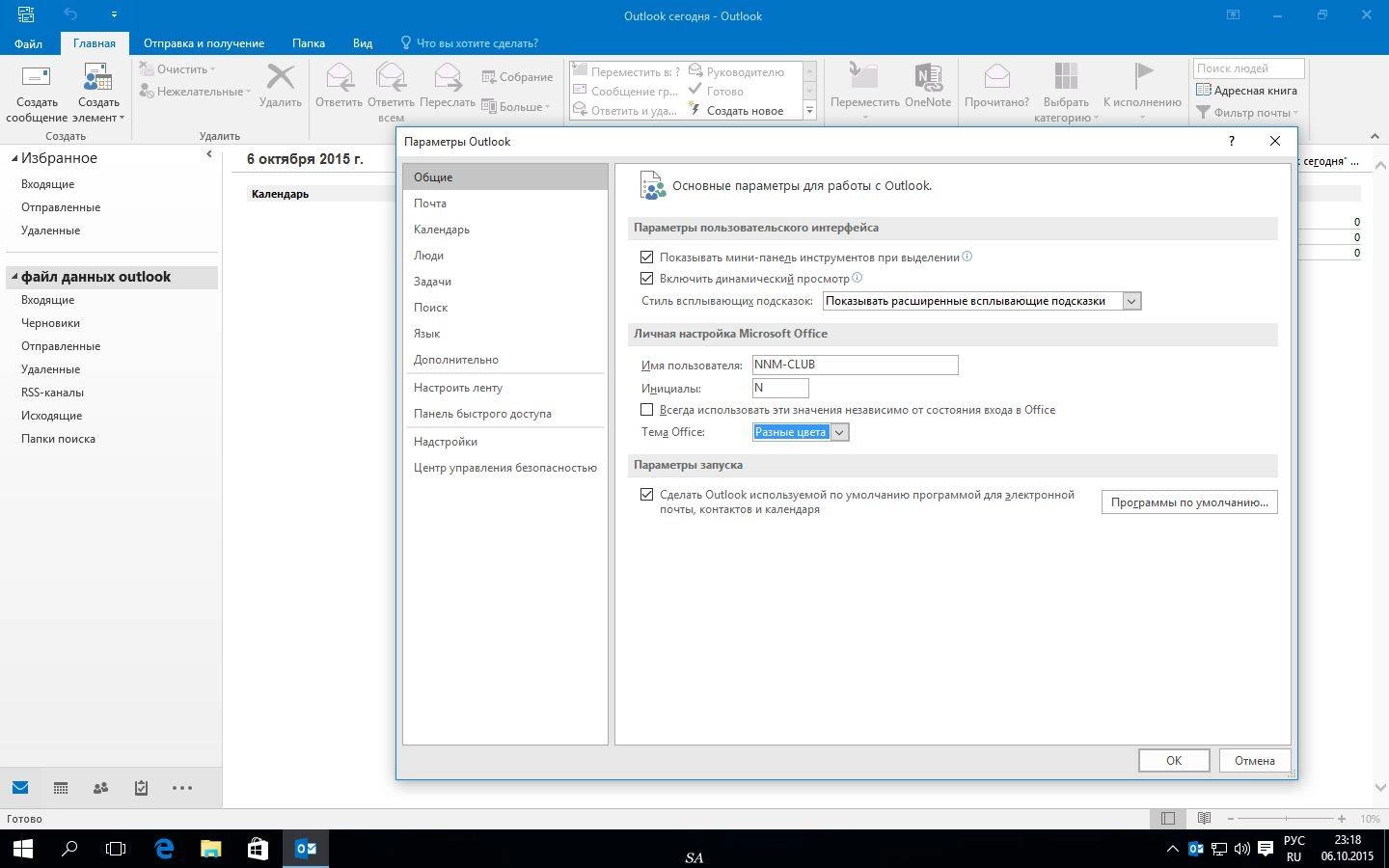
Task: Open File Explorer from the taskbar
Action: (x=210, y=849)
